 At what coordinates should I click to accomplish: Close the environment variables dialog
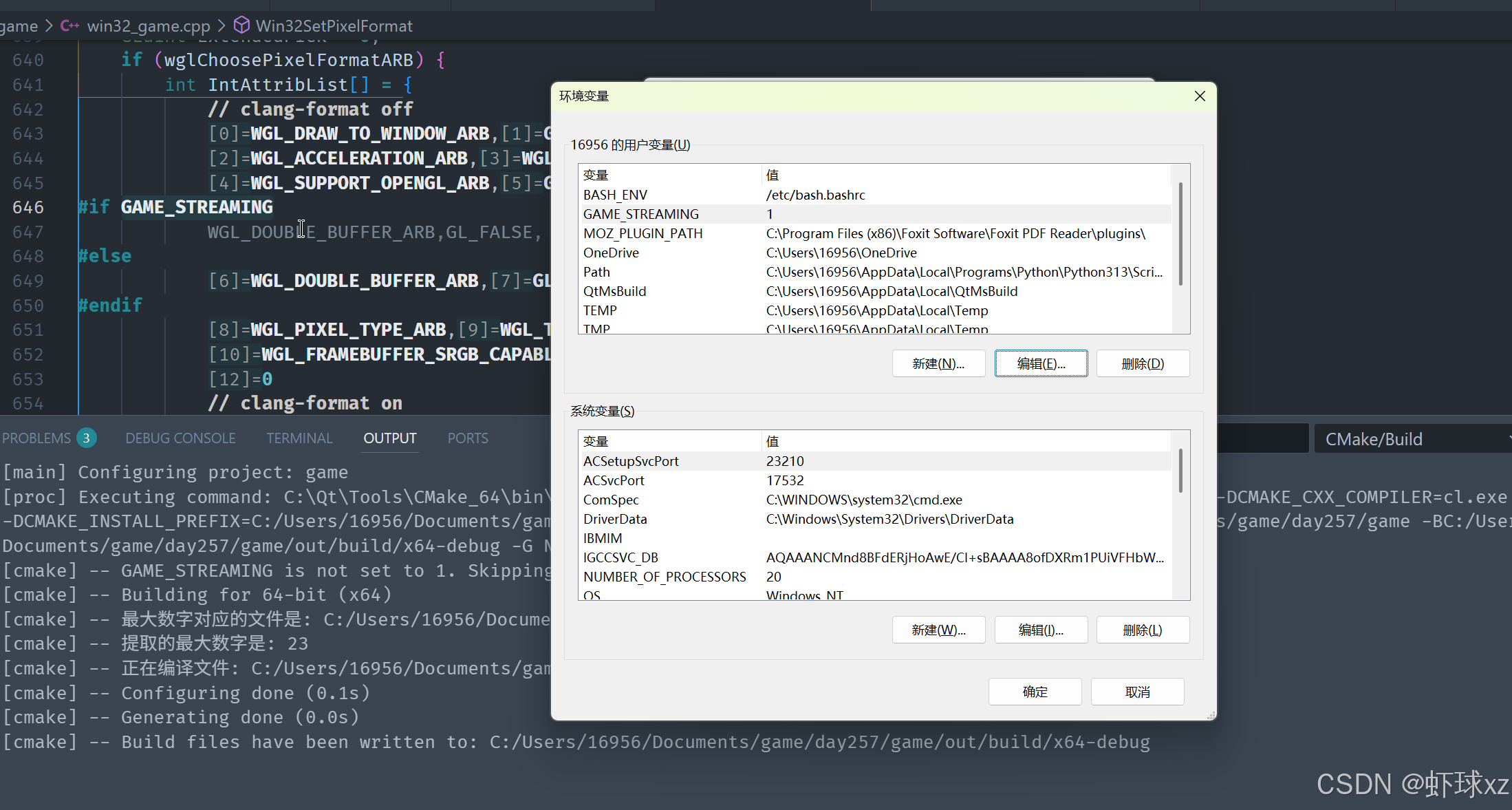[1200, 96]
